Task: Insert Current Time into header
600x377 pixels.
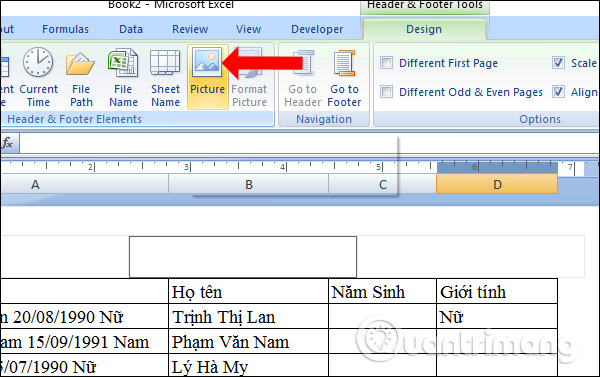Action: coord(38,78)
